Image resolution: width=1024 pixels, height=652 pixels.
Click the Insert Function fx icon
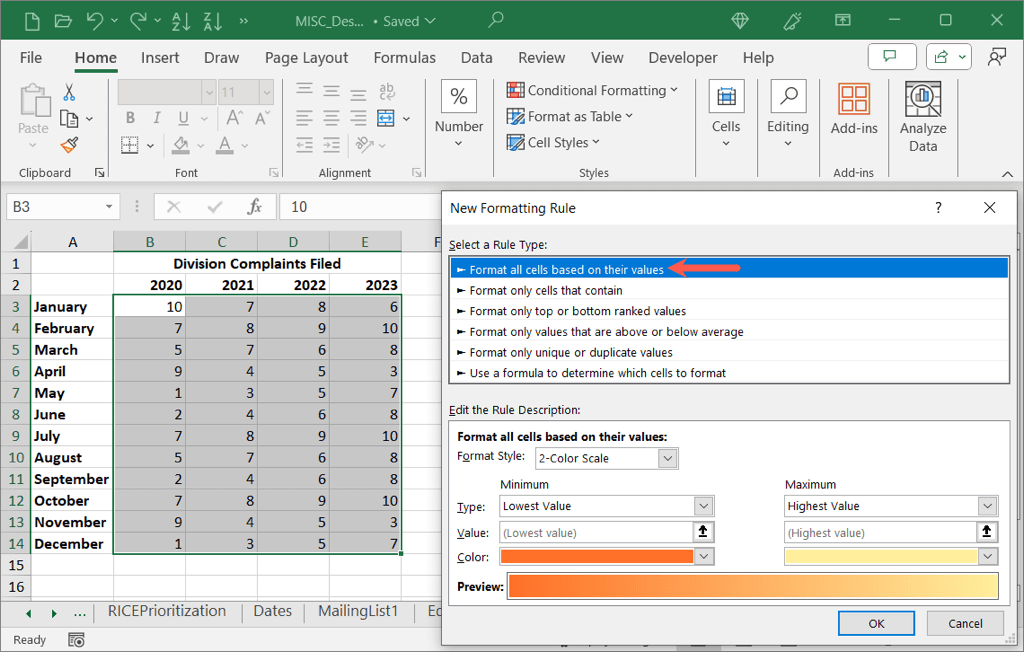pos(255,207)
